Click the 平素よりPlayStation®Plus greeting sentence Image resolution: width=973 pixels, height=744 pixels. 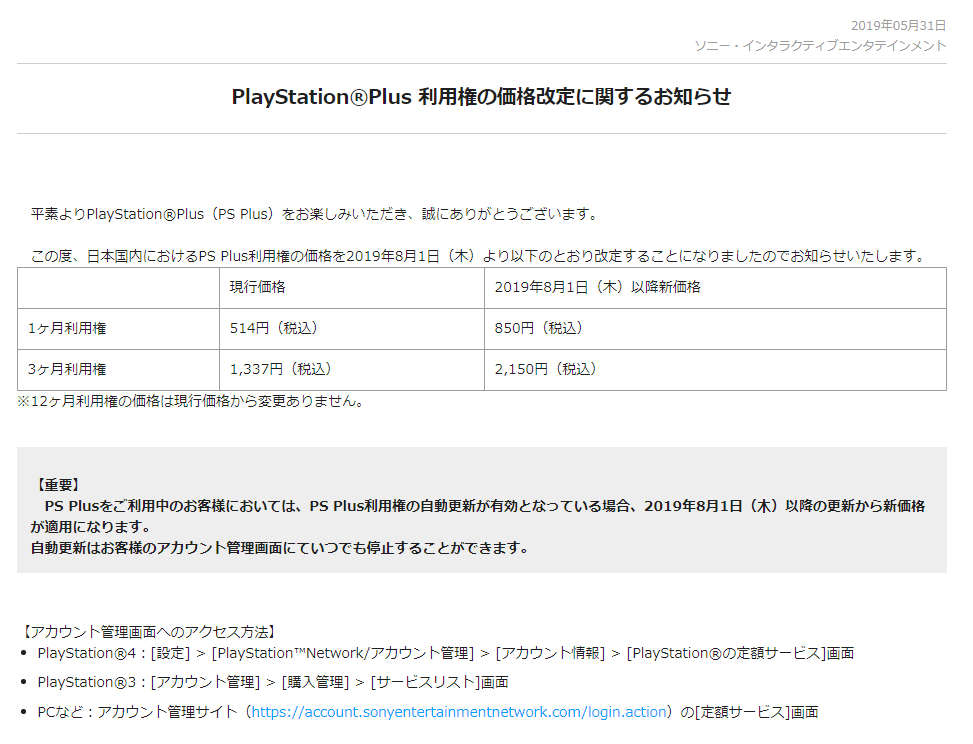[x=315, y=214]
